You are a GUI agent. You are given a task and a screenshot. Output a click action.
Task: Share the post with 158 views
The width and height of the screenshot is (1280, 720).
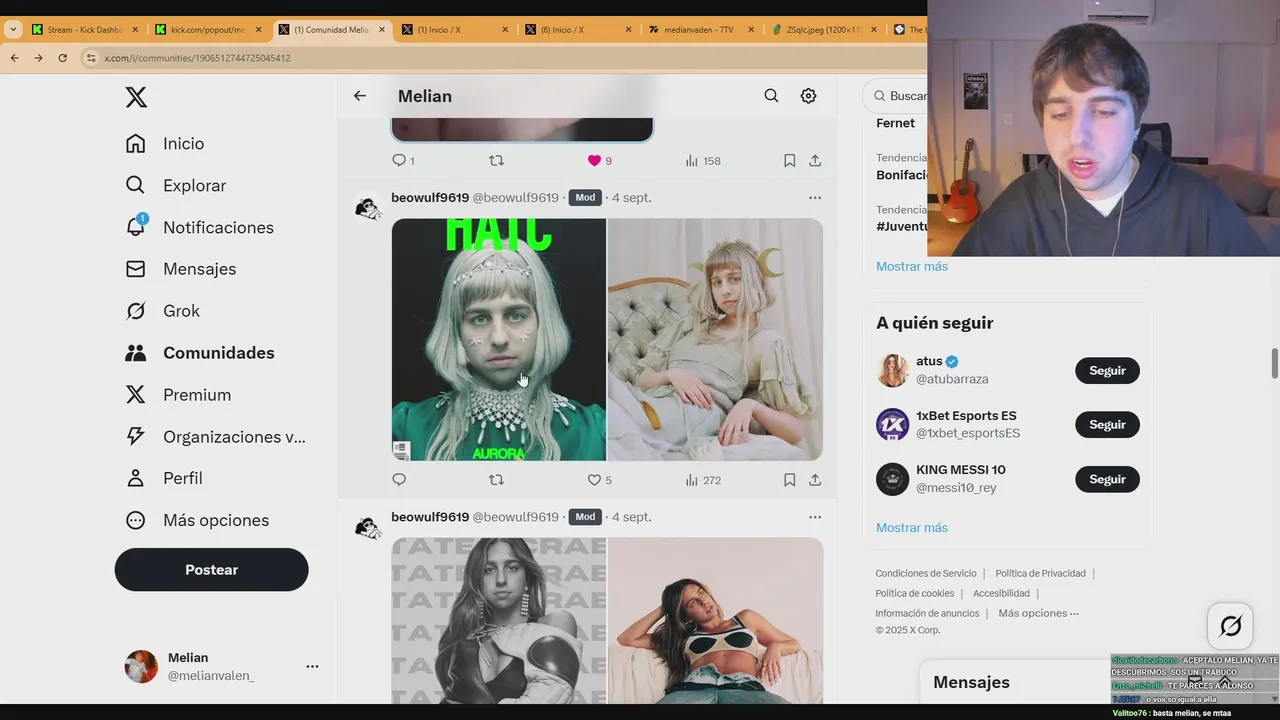coord(815,160)
